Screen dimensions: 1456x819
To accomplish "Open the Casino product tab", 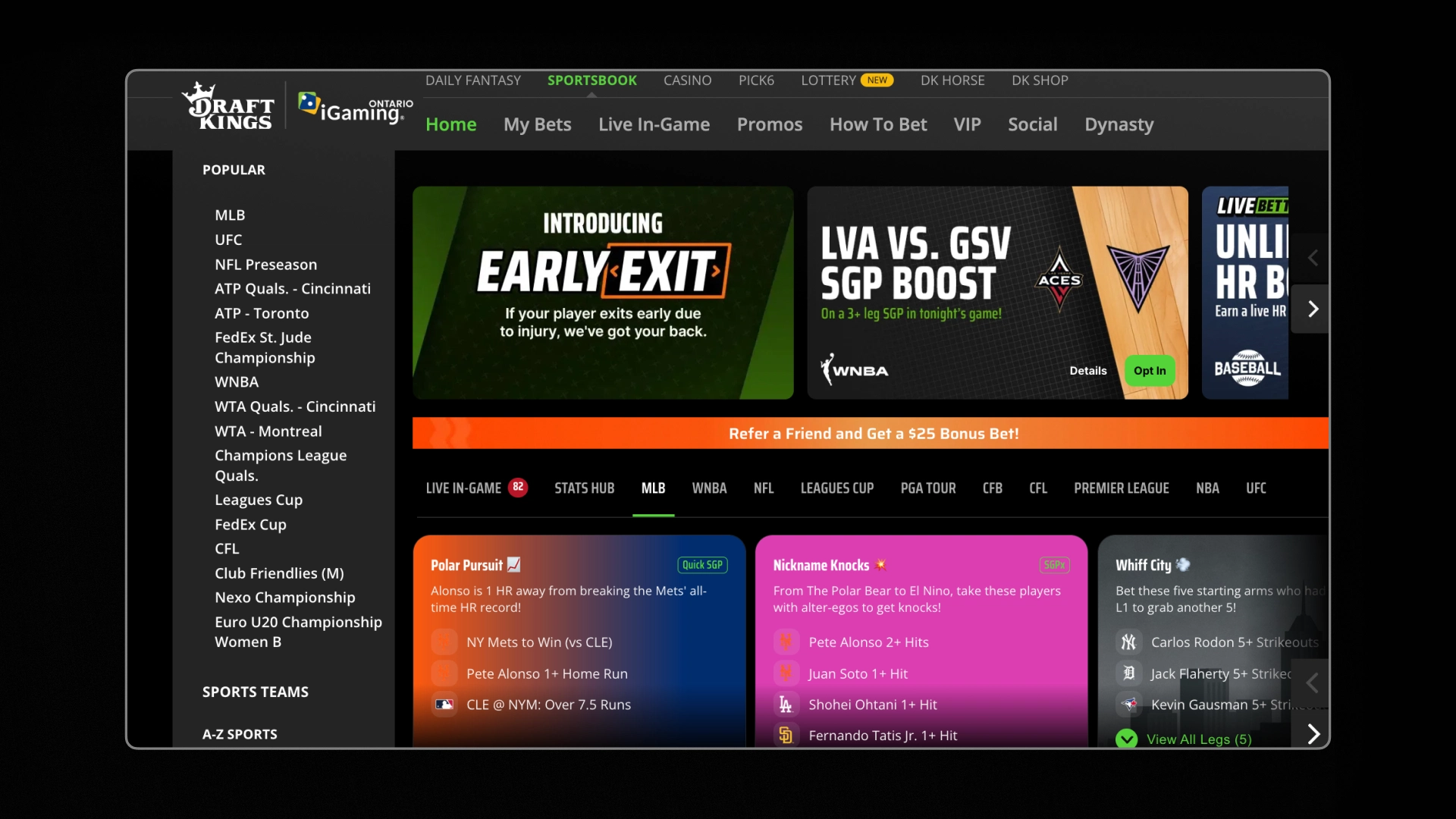I will (x=687, y=80).
